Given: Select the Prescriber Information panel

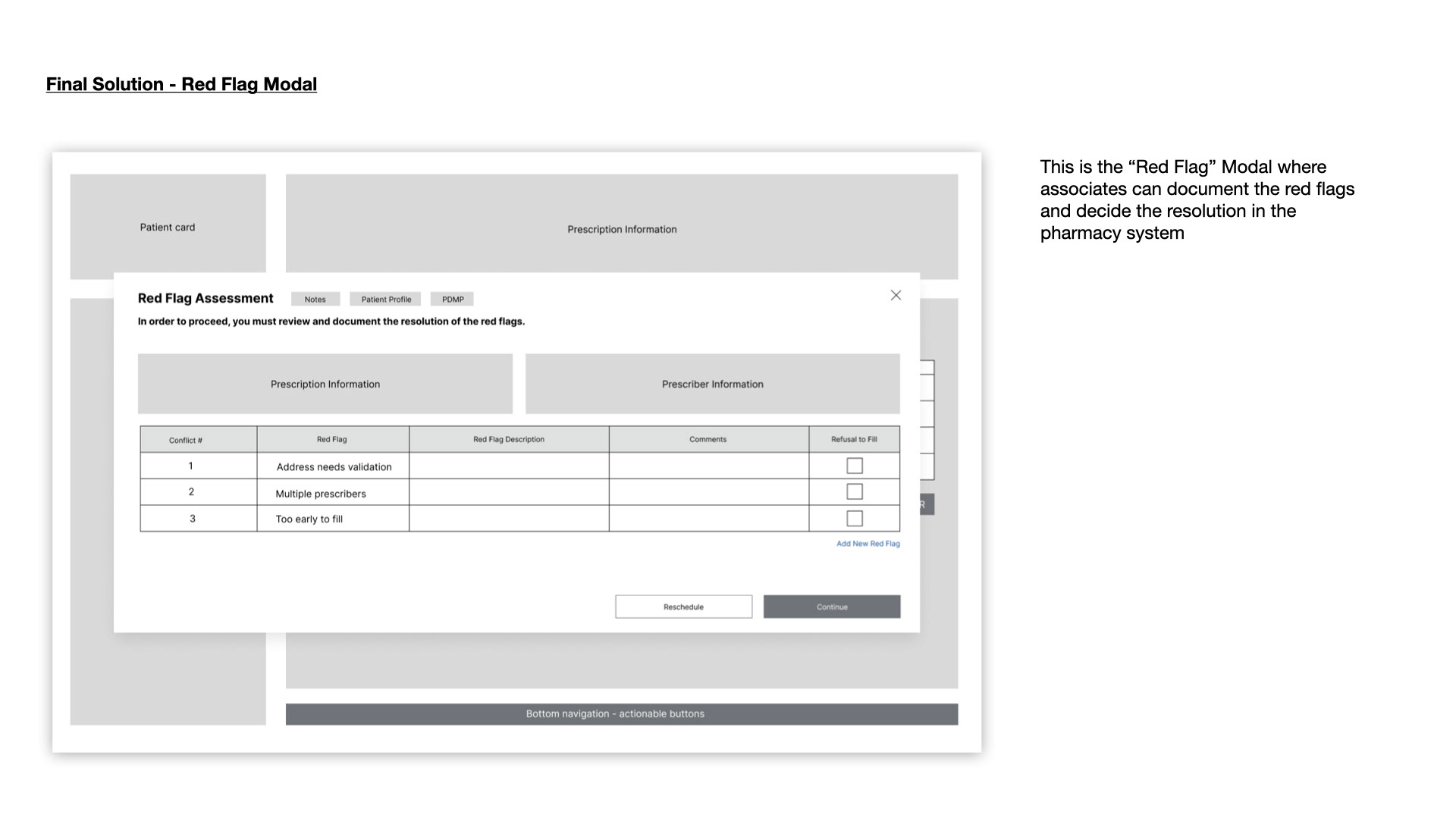Looking at the screenshot, I should [x=712, y=384].
